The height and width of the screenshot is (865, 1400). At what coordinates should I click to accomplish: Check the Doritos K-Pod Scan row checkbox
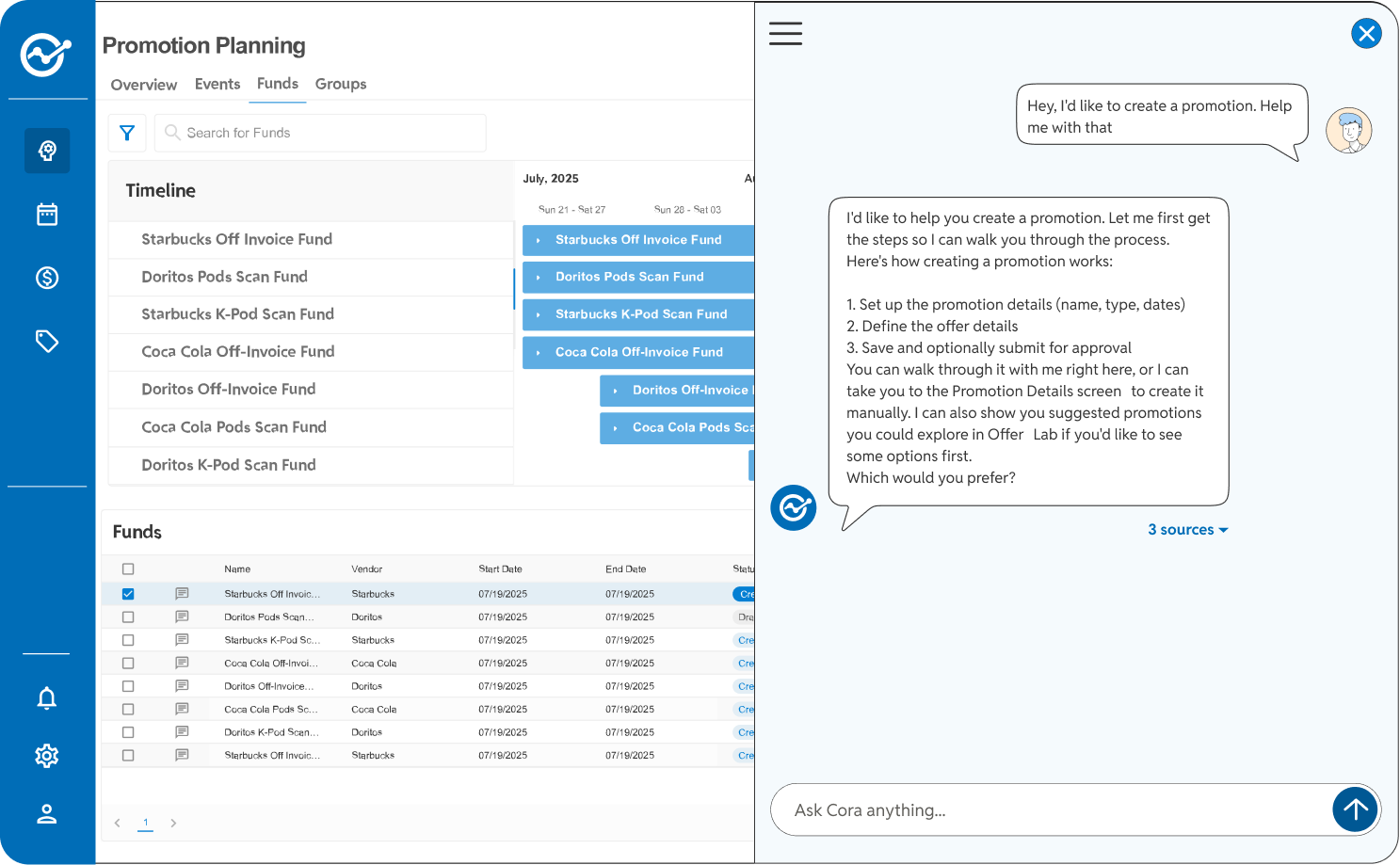coord(128,732)
